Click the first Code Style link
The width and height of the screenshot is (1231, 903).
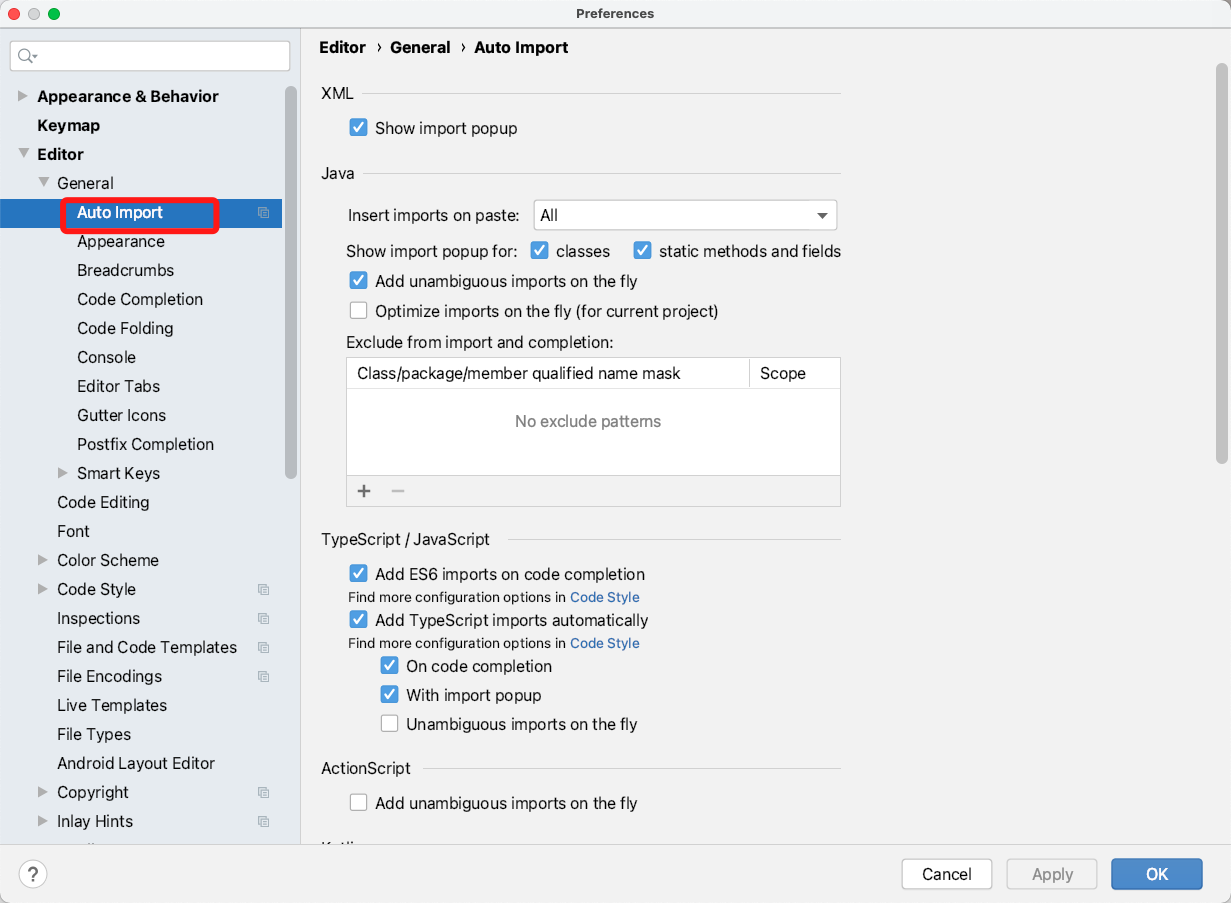pyautogui.click(x=604, y=597)
